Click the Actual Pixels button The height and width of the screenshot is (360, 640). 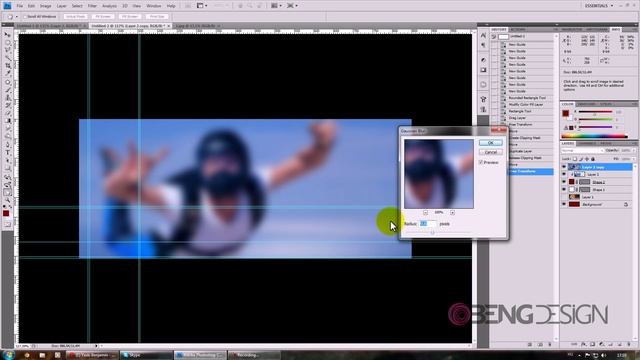pyautogui.click(x=76, y=17)
